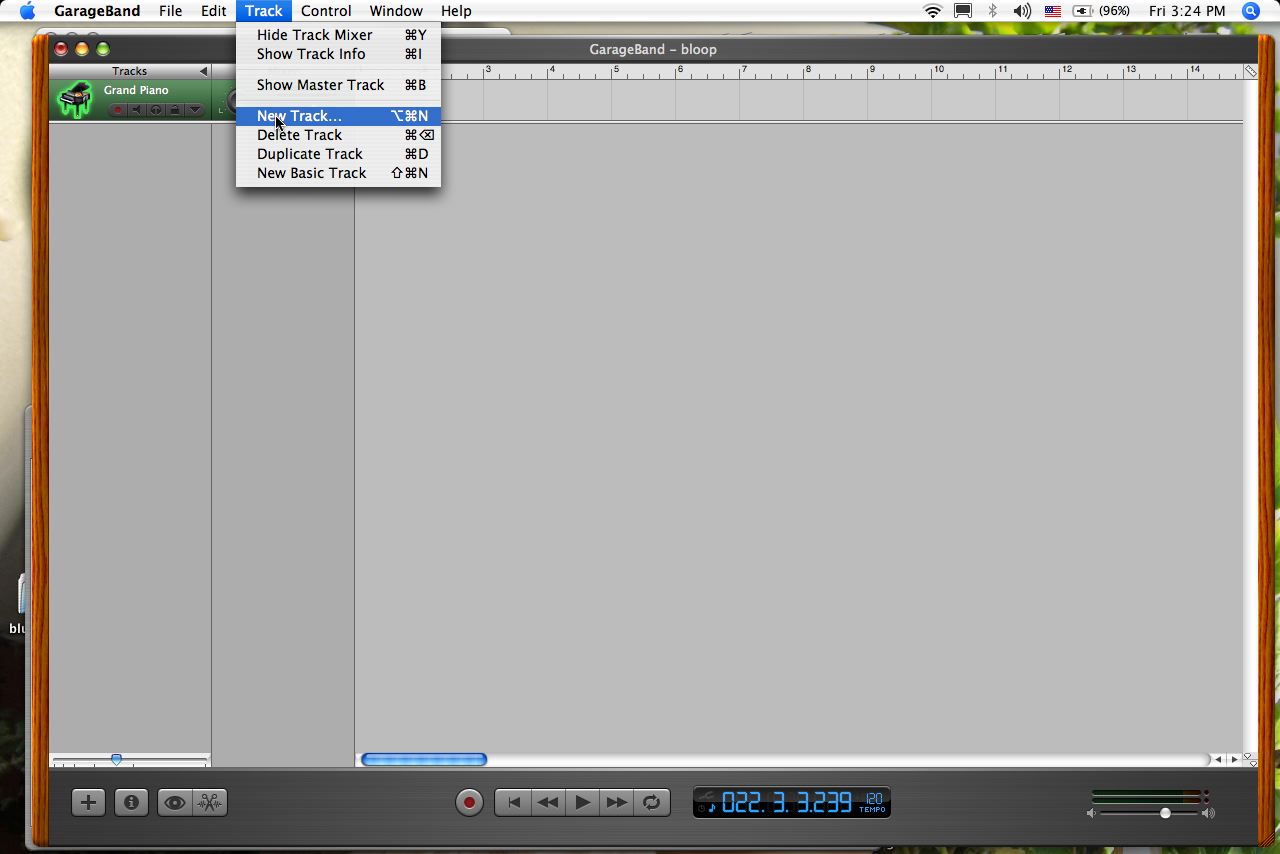
Task: Switch time display to clock mode
Action: coord(701,808)
